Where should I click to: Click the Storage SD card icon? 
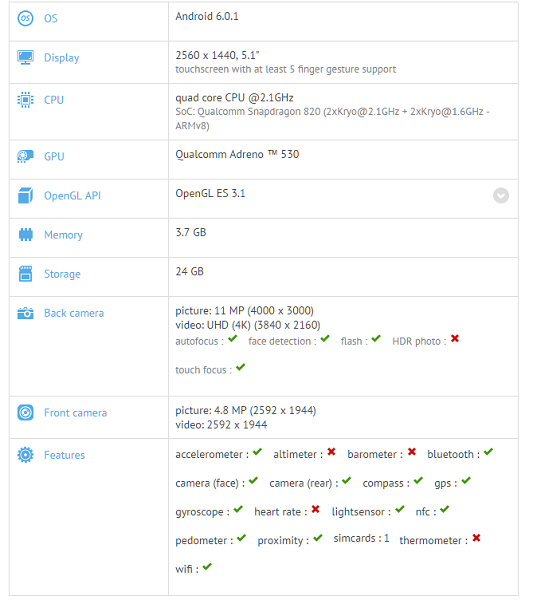click(x=25, y=274)
